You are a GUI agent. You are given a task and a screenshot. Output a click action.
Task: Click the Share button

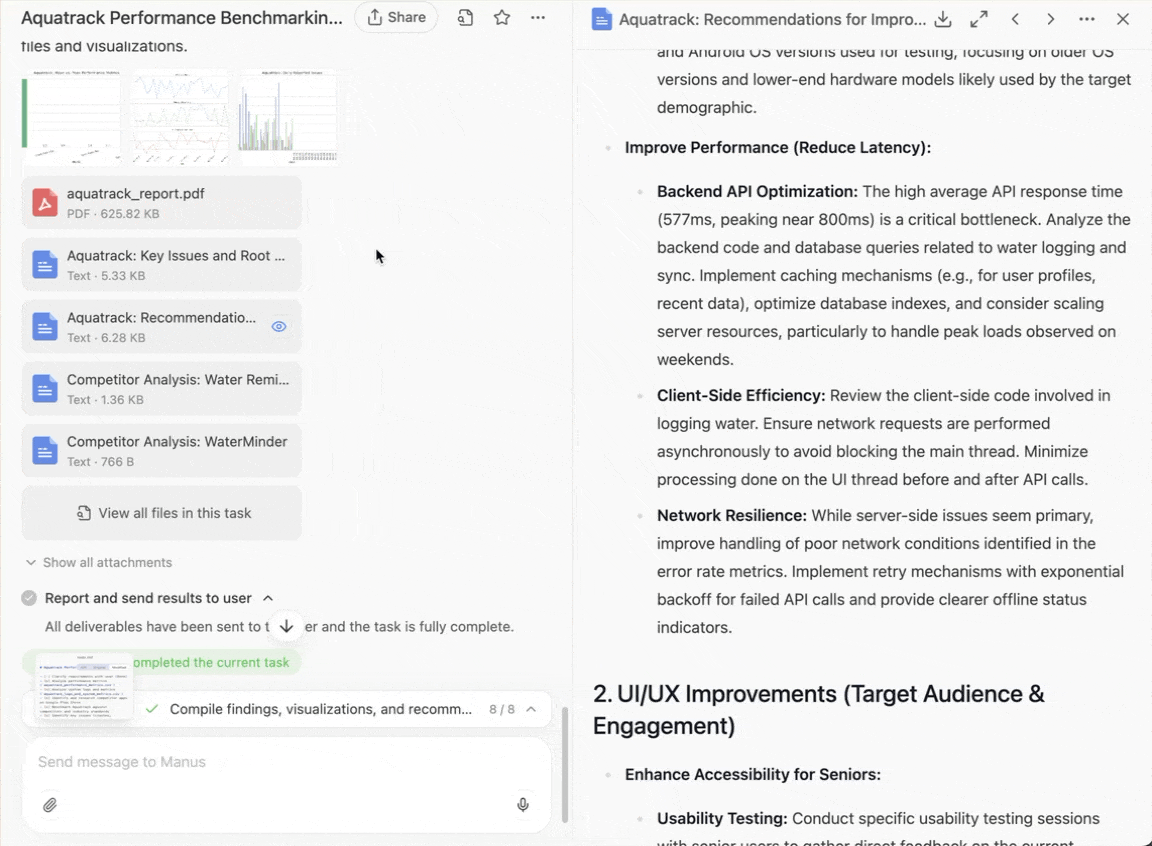click(397, 18)
